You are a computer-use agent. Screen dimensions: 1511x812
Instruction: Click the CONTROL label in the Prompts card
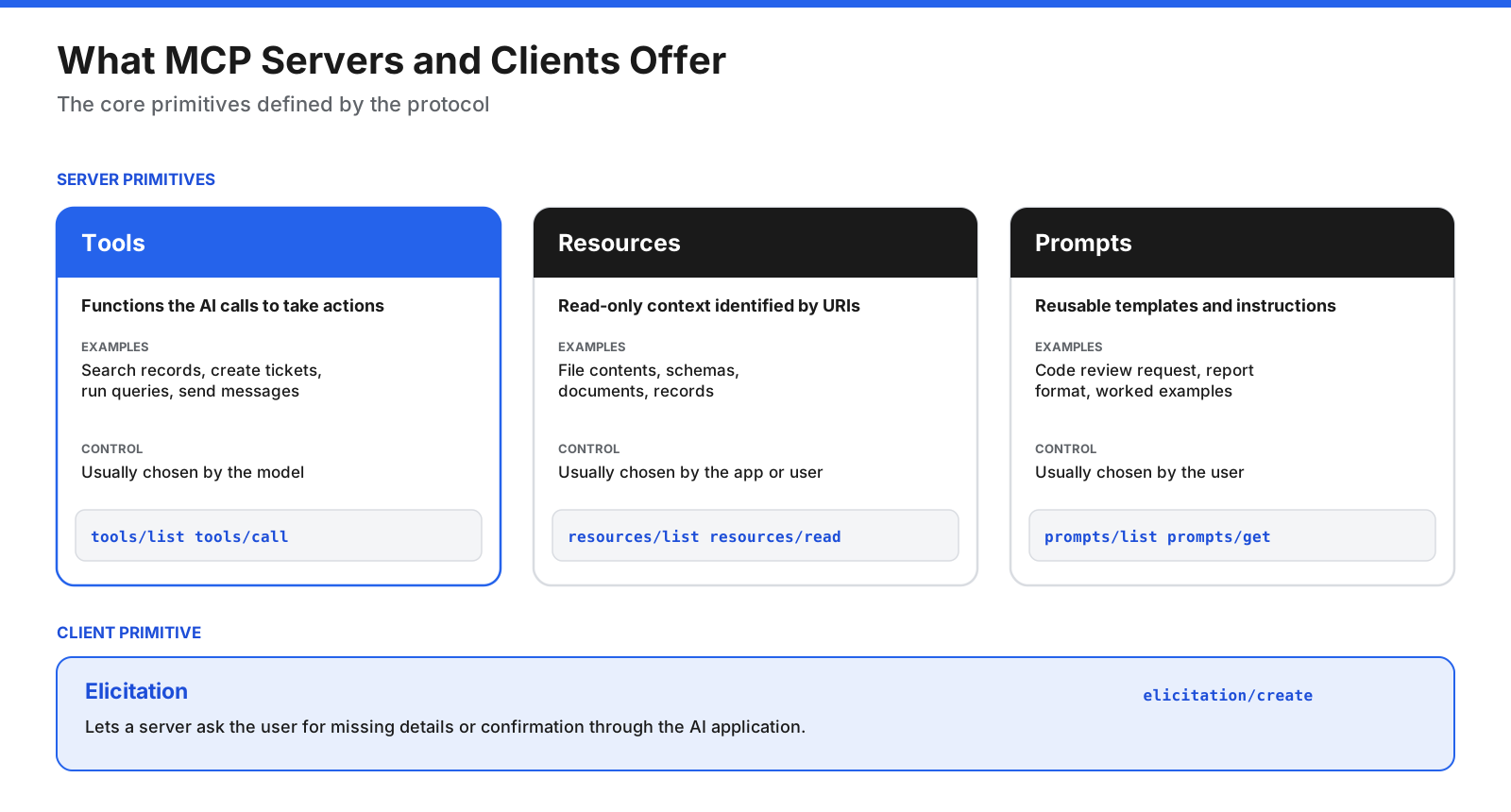(1066, 448)
